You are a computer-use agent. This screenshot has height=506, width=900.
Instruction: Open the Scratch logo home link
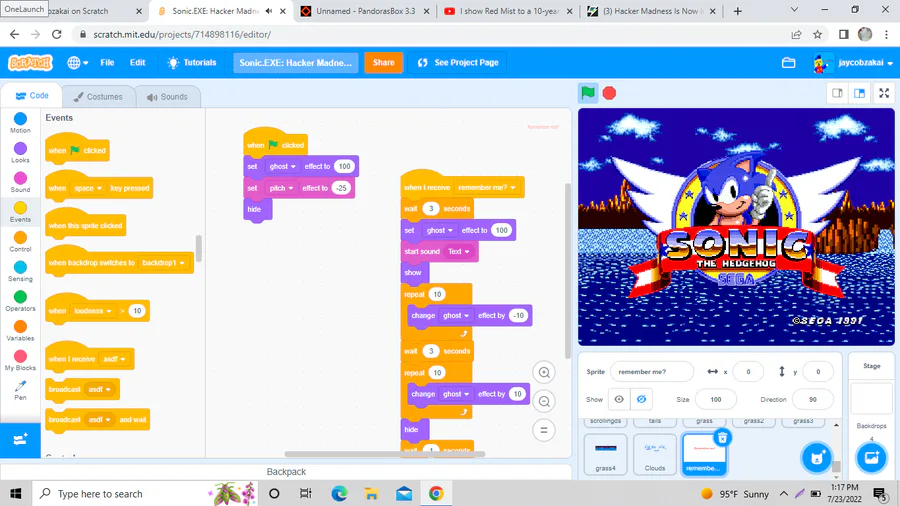coord(30,63)
